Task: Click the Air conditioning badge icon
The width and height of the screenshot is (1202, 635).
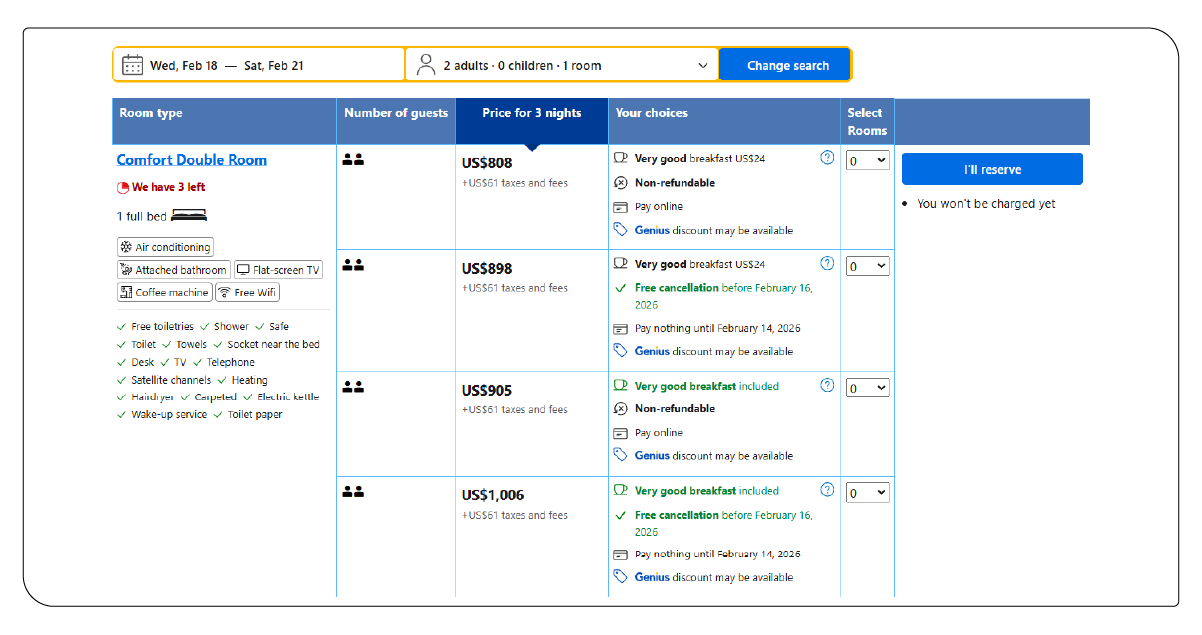Action: pos(127,246)
